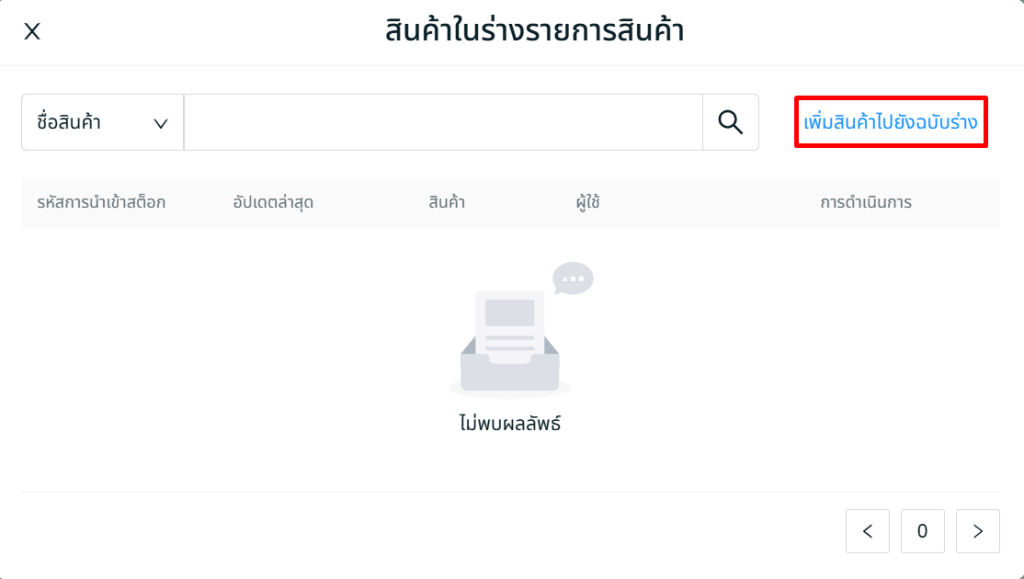Click the dialog title สินค้าในร่างรายการสินค้า

[534, 31]
